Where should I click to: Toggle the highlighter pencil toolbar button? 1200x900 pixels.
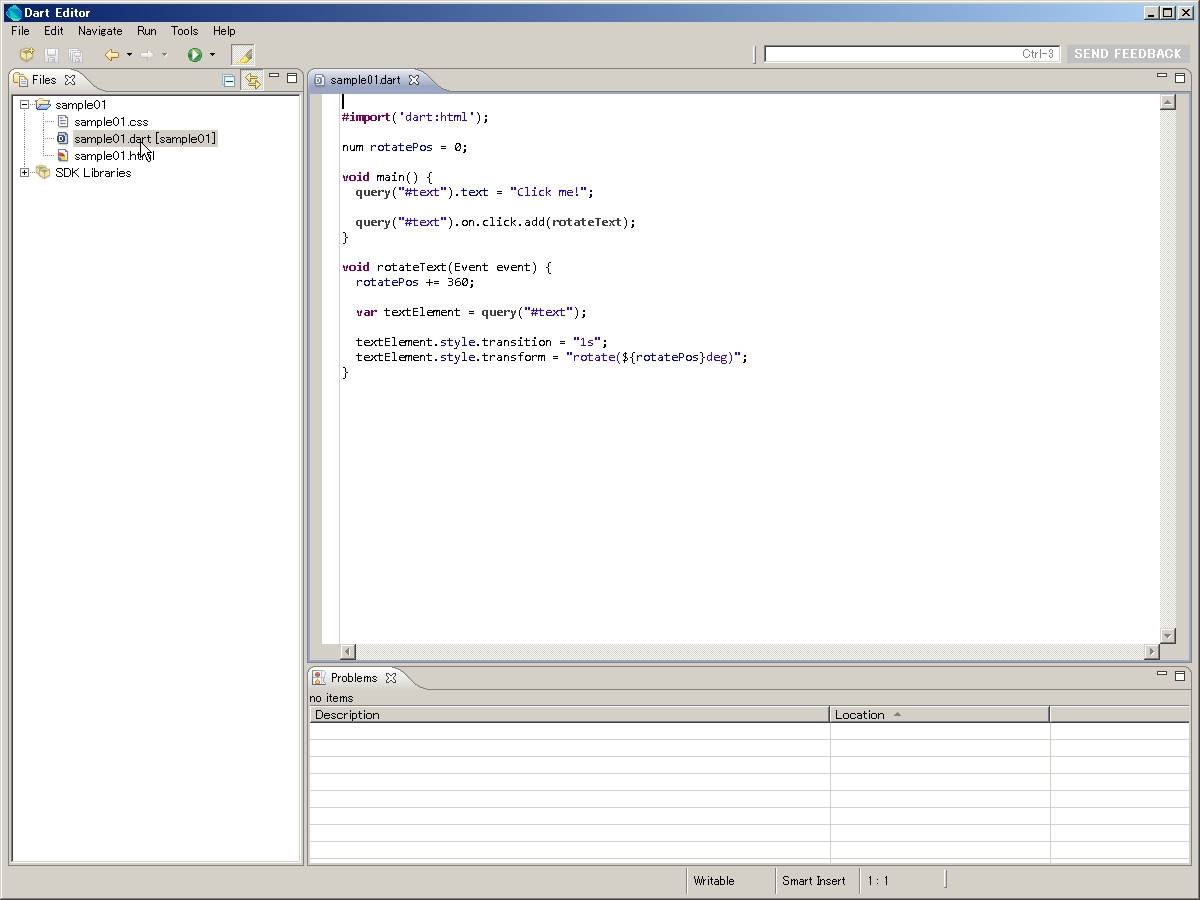click(x=243, y=55)
